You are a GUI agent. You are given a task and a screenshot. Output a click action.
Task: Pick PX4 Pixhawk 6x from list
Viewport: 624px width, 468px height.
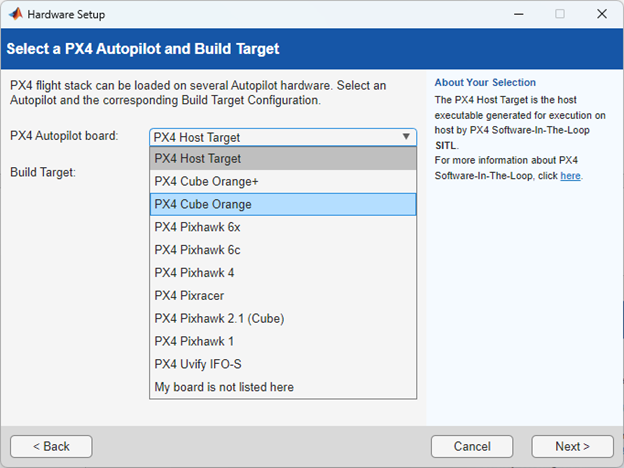[282, 227]
